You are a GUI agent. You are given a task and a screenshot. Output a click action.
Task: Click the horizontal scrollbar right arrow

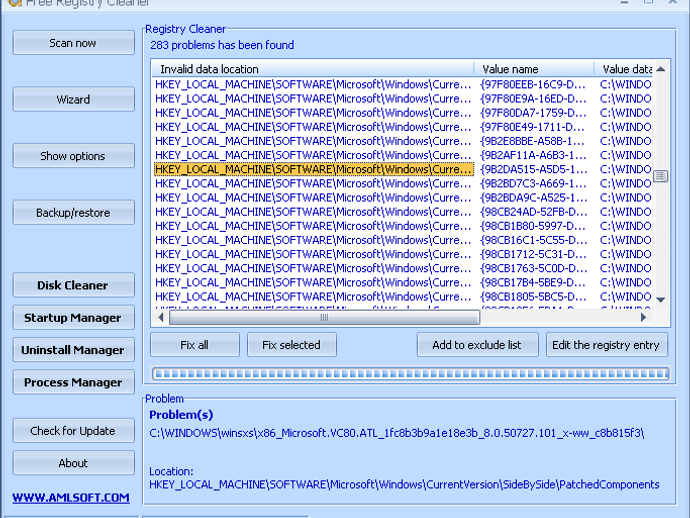pyautogui.click(x=643, y=317)
